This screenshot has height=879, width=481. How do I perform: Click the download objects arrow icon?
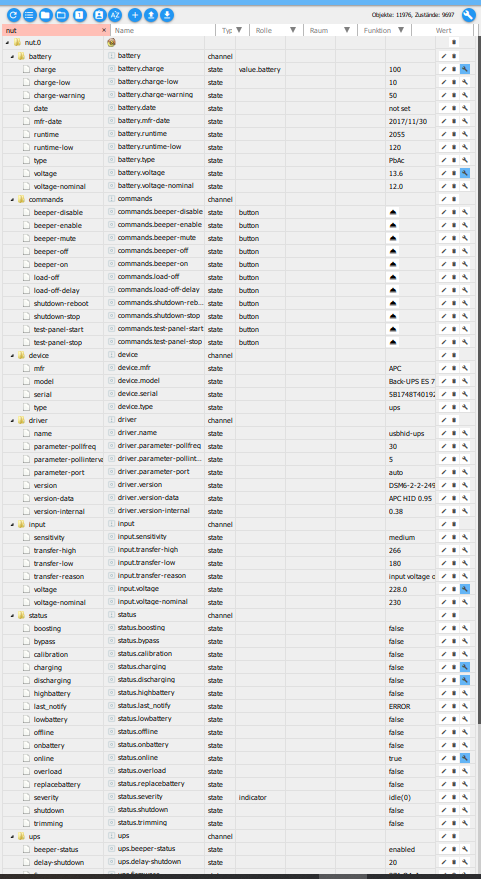tap(166, 15)
